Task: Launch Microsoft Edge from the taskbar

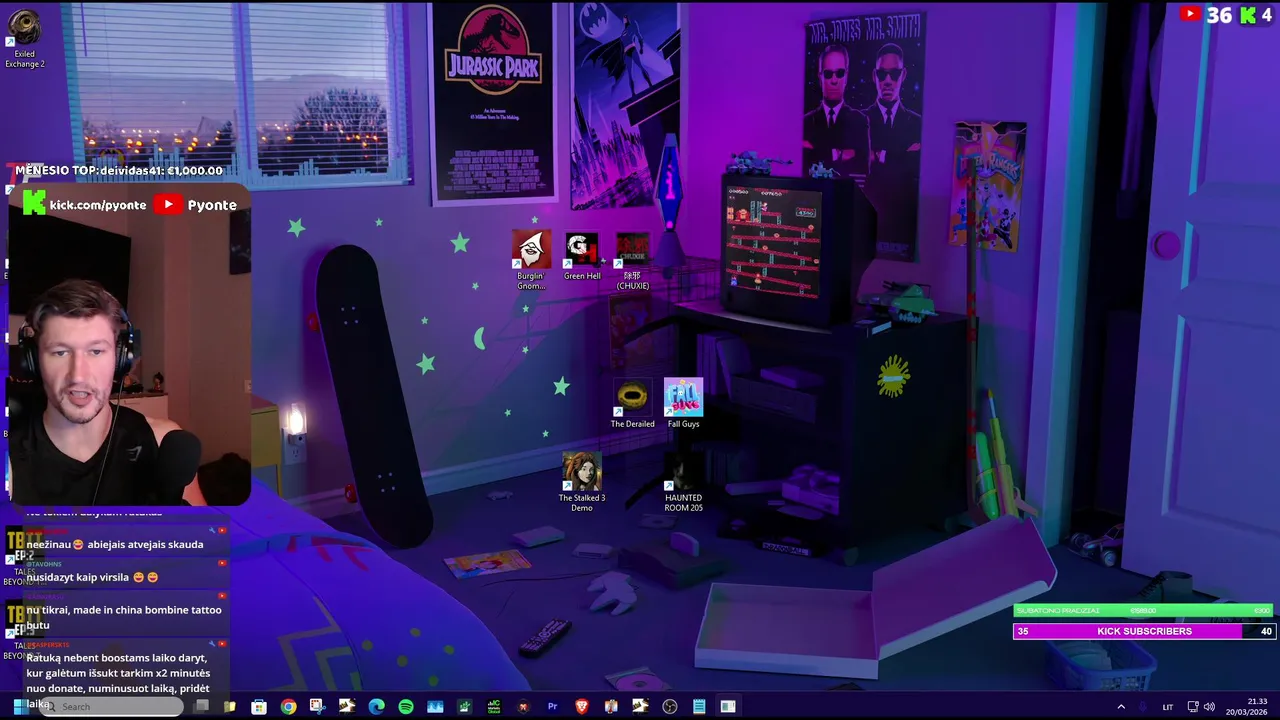Action: click(376, 706)
